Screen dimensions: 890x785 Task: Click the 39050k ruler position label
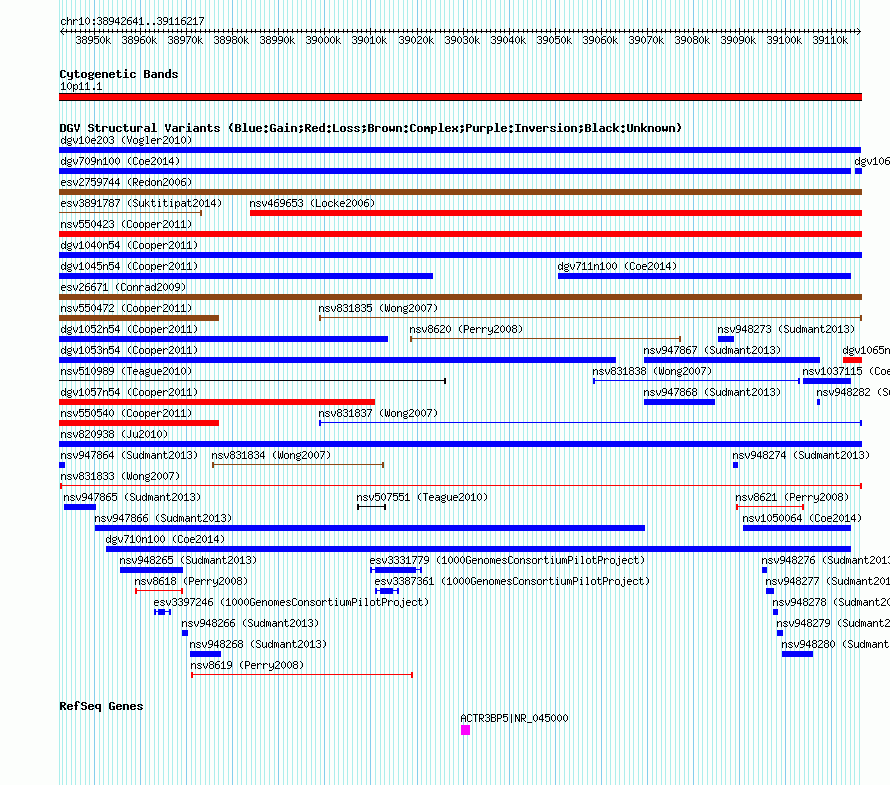pos(554,40)
